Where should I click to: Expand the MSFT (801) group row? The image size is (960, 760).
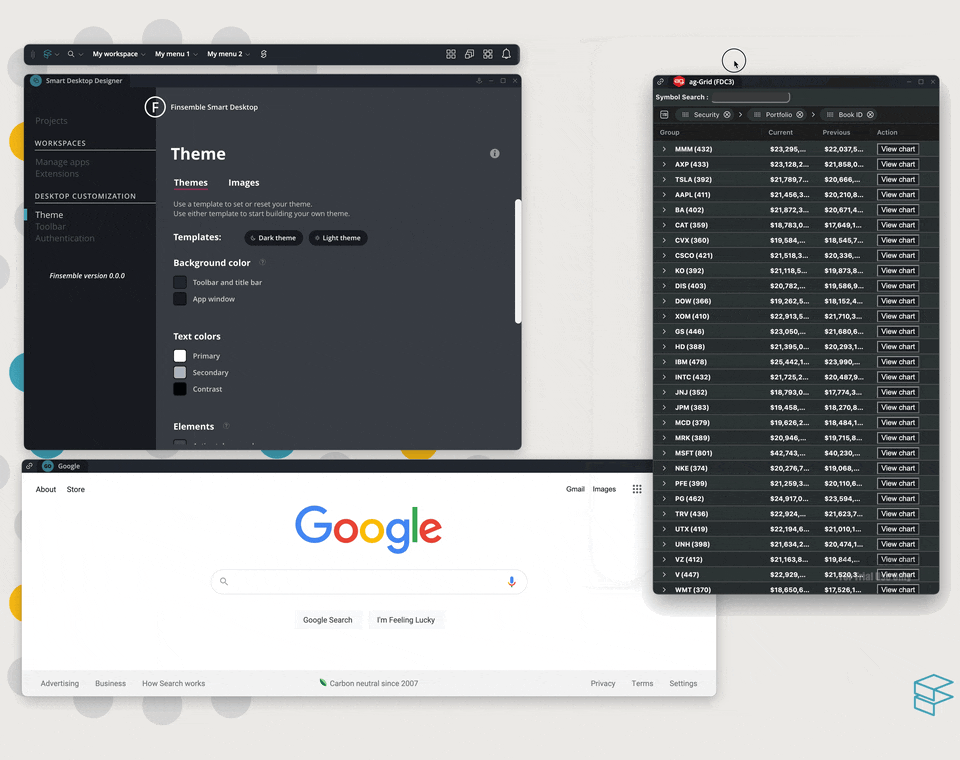coord(664,453)
